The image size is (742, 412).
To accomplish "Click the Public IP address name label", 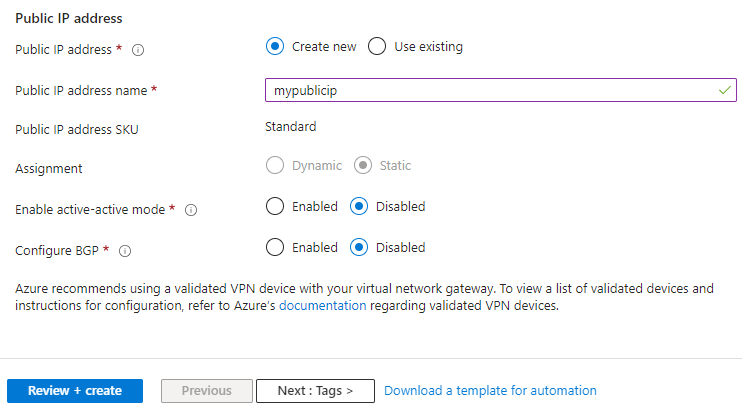I will pos(86,90).
